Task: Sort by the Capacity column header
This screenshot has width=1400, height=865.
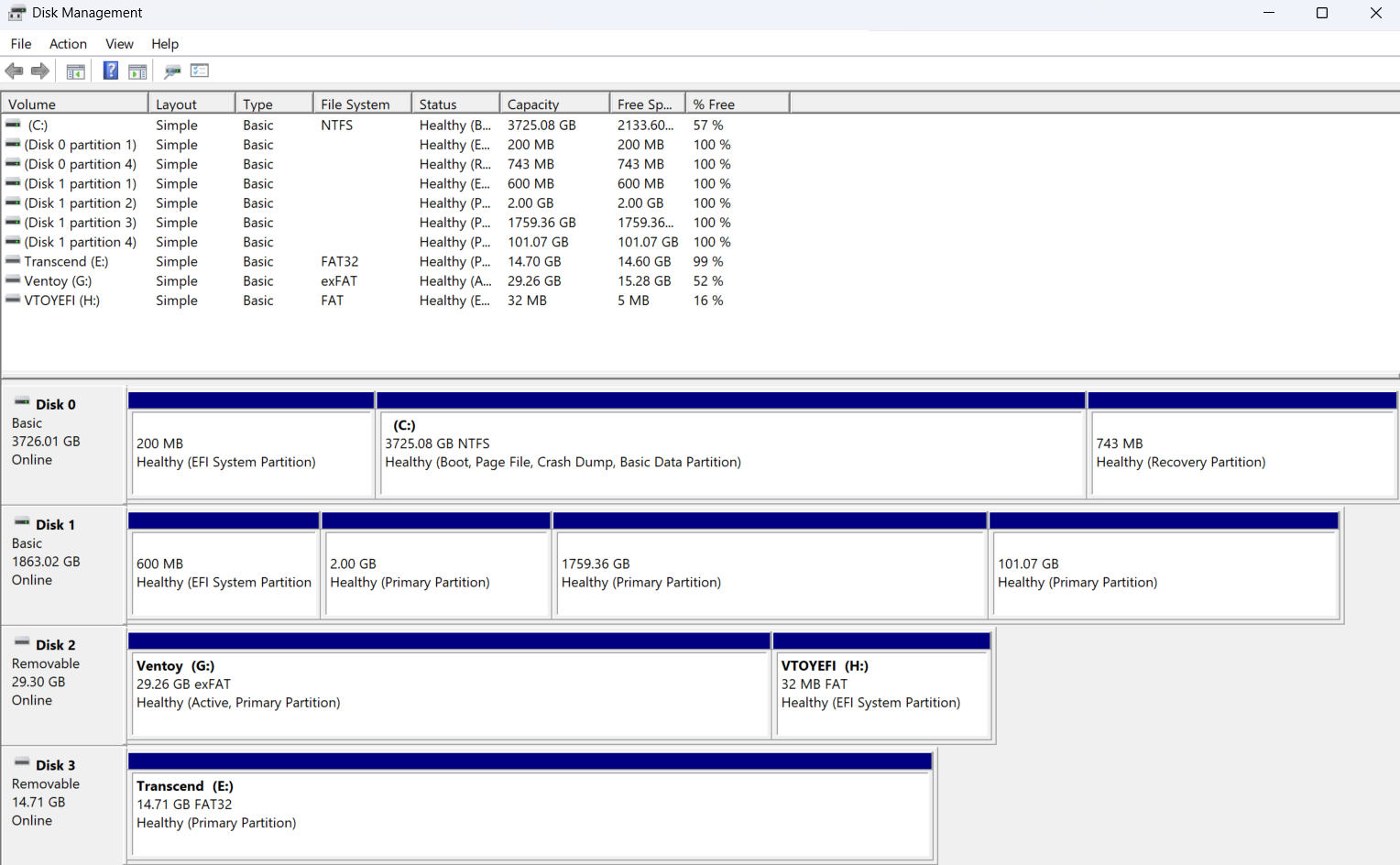Action: click(554, 104)
